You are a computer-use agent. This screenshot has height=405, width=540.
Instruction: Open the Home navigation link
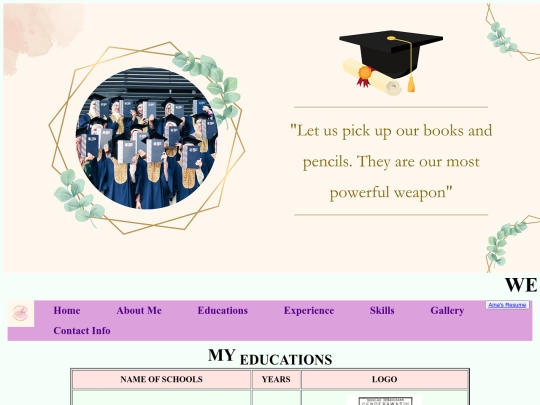[x=67, y=311]
